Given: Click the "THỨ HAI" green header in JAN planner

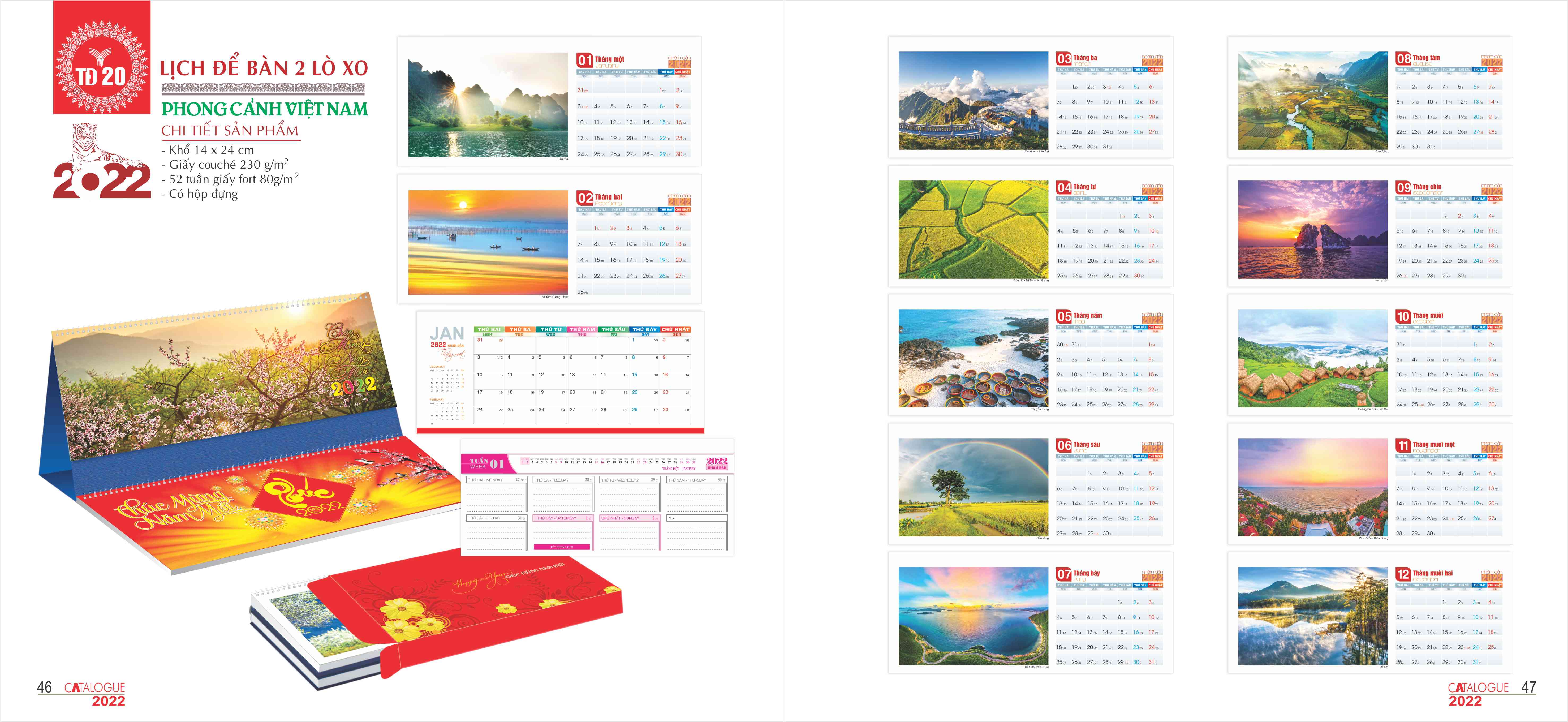Looking at the screenshot, I should (489, 329).
